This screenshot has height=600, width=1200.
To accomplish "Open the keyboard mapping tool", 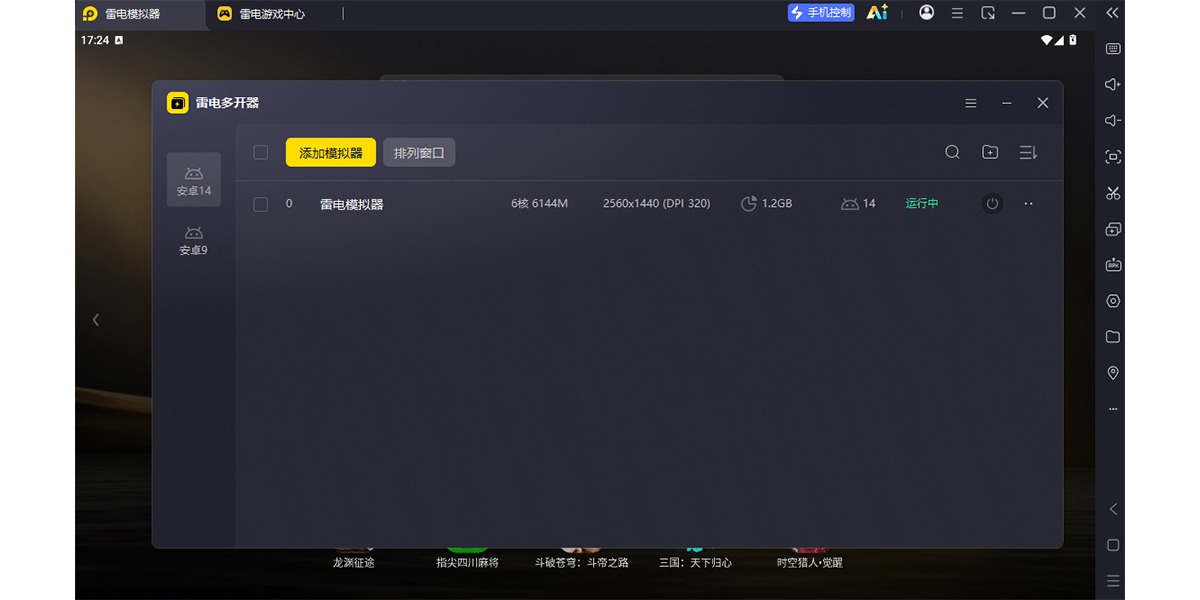I will pyautogui.click(x=1113, y=49).
